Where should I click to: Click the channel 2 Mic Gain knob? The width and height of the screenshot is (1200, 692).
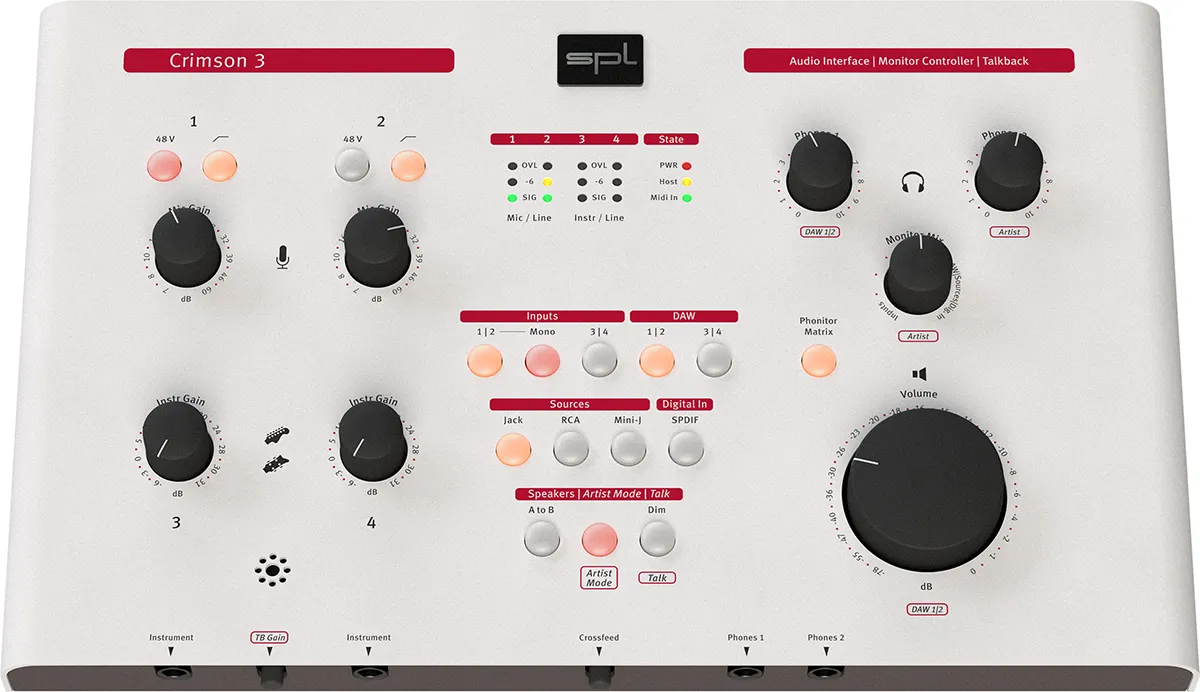(x=376, y=246)
